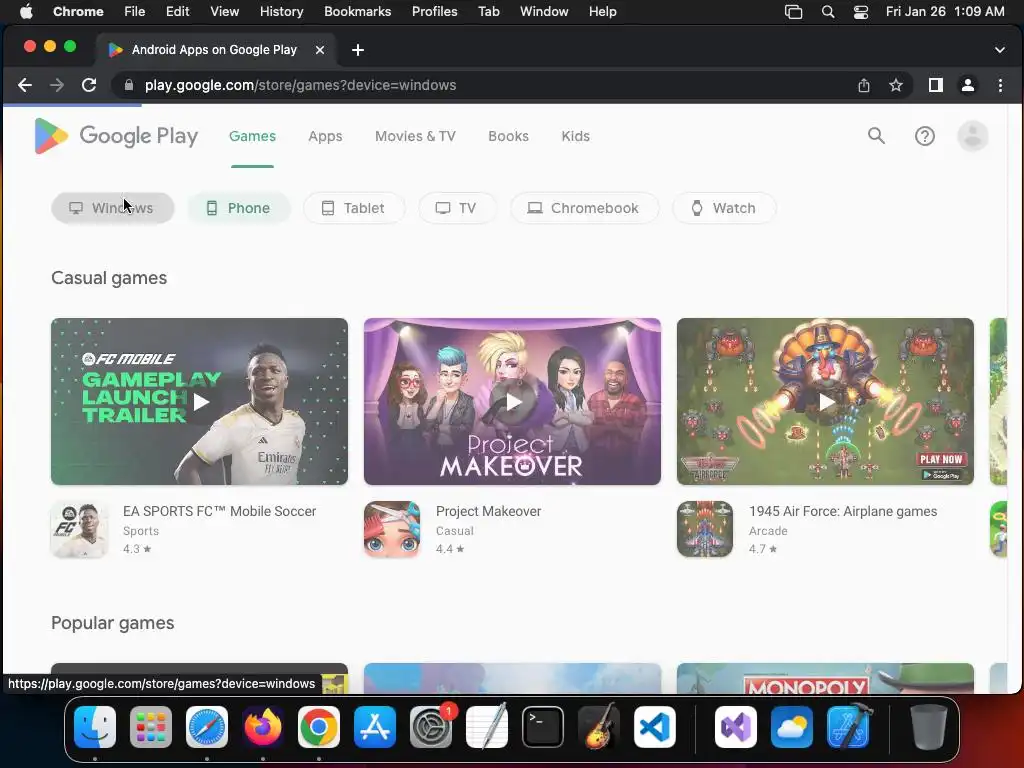
Task: Select the TV device filter
Action: coord(456,208)
